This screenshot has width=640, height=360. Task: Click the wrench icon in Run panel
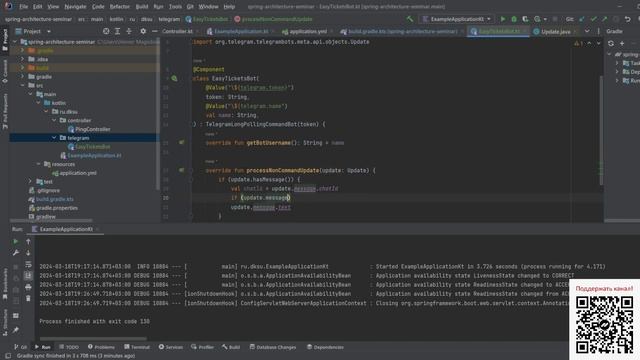[16, 253]
